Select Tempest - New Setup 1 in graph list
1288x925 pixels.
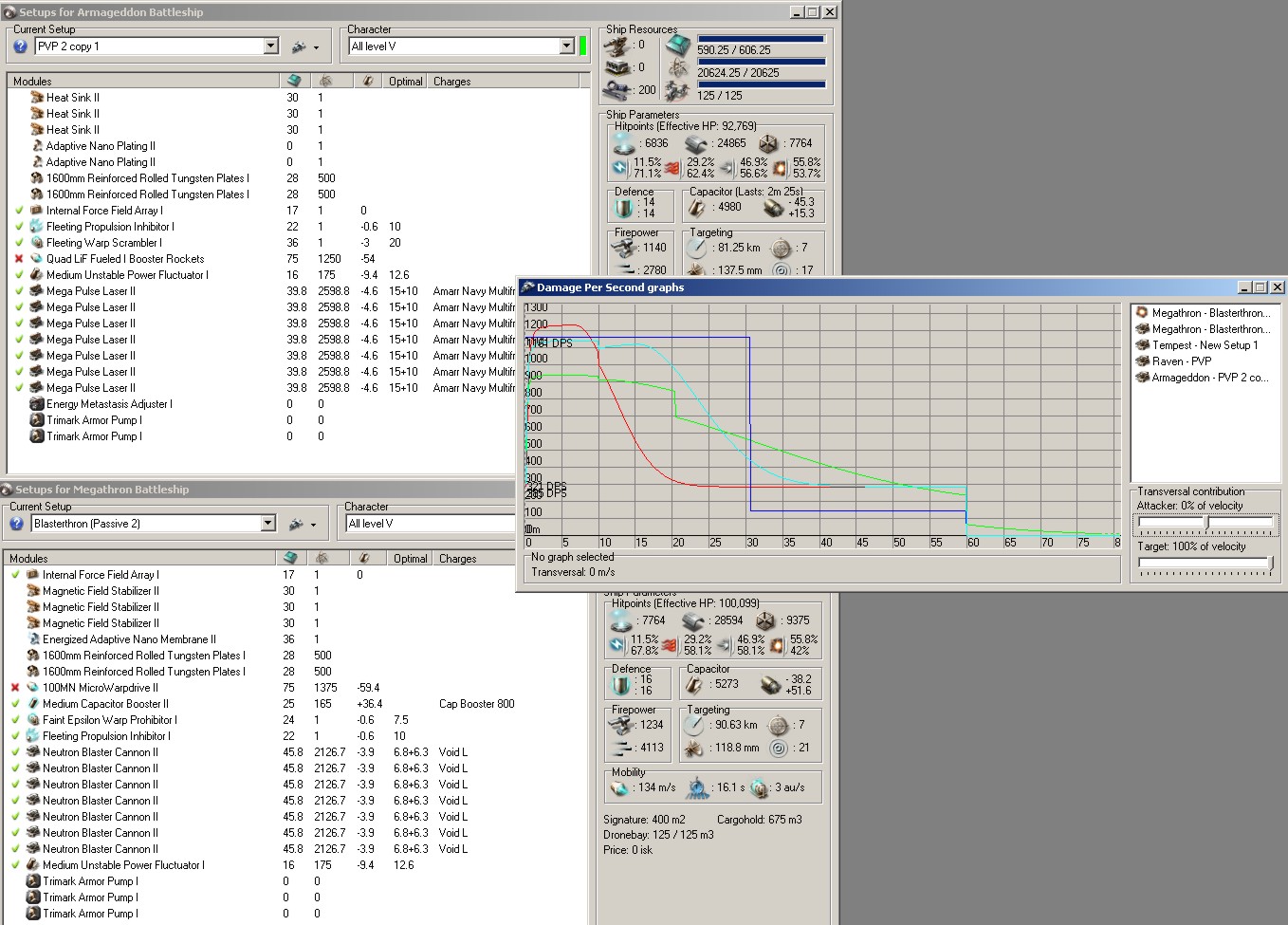[x=1204, y=345]
